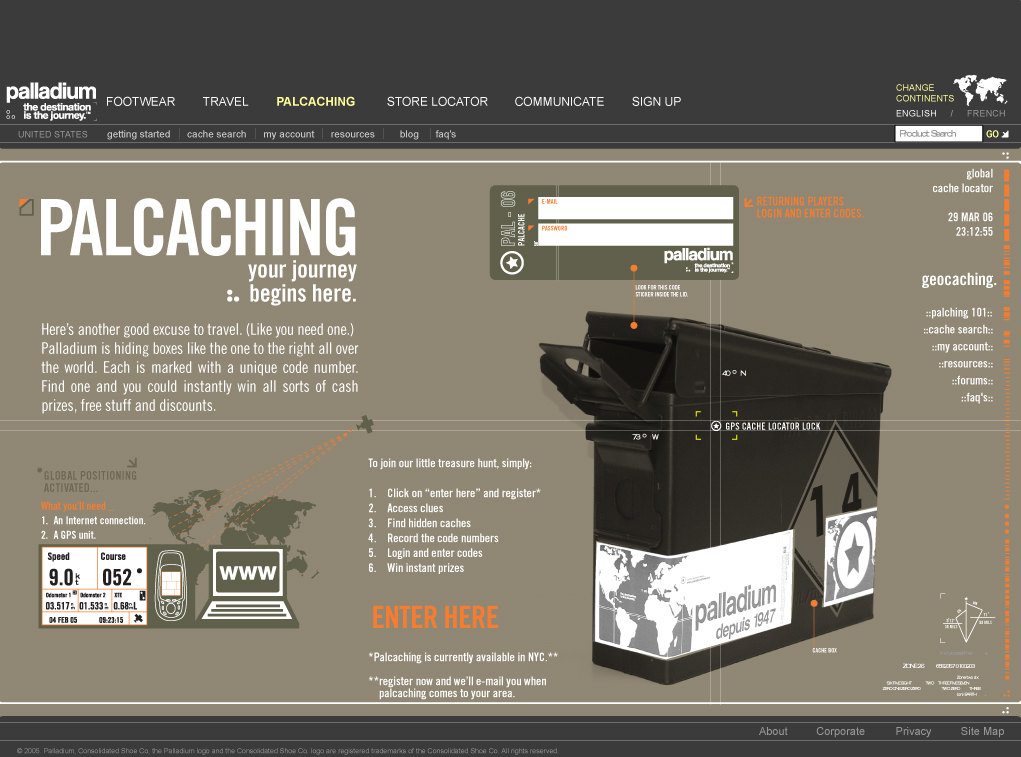Image resolution: width=1021 pixels, height=757 pixels.
Task: Click the 'Access clues' step
Action: click(x=415, y=508)
